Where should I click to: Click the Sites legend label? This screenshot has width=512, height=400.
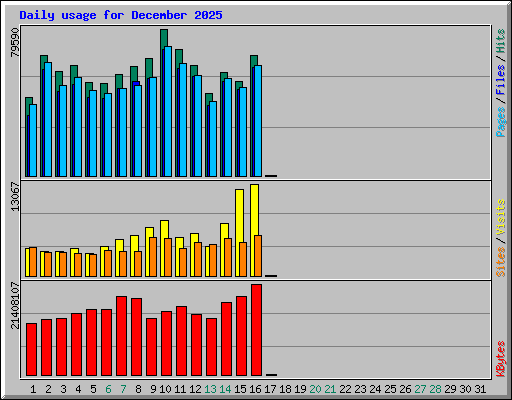coord(501,262)
